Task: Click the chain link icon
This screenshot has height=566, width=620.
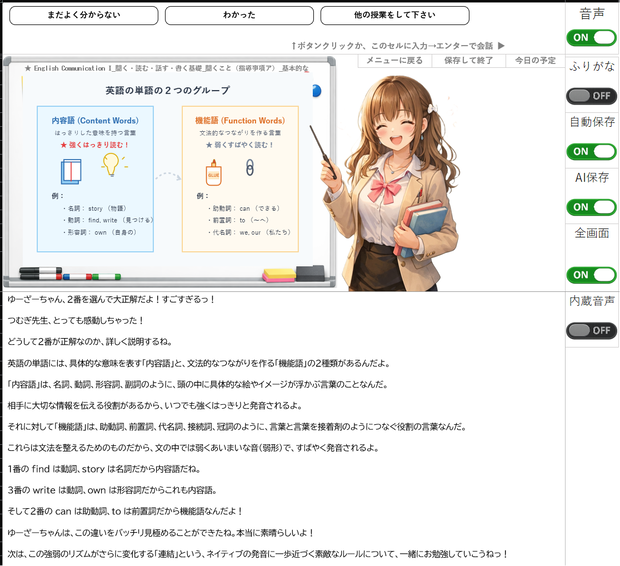Action: [250, 168]
